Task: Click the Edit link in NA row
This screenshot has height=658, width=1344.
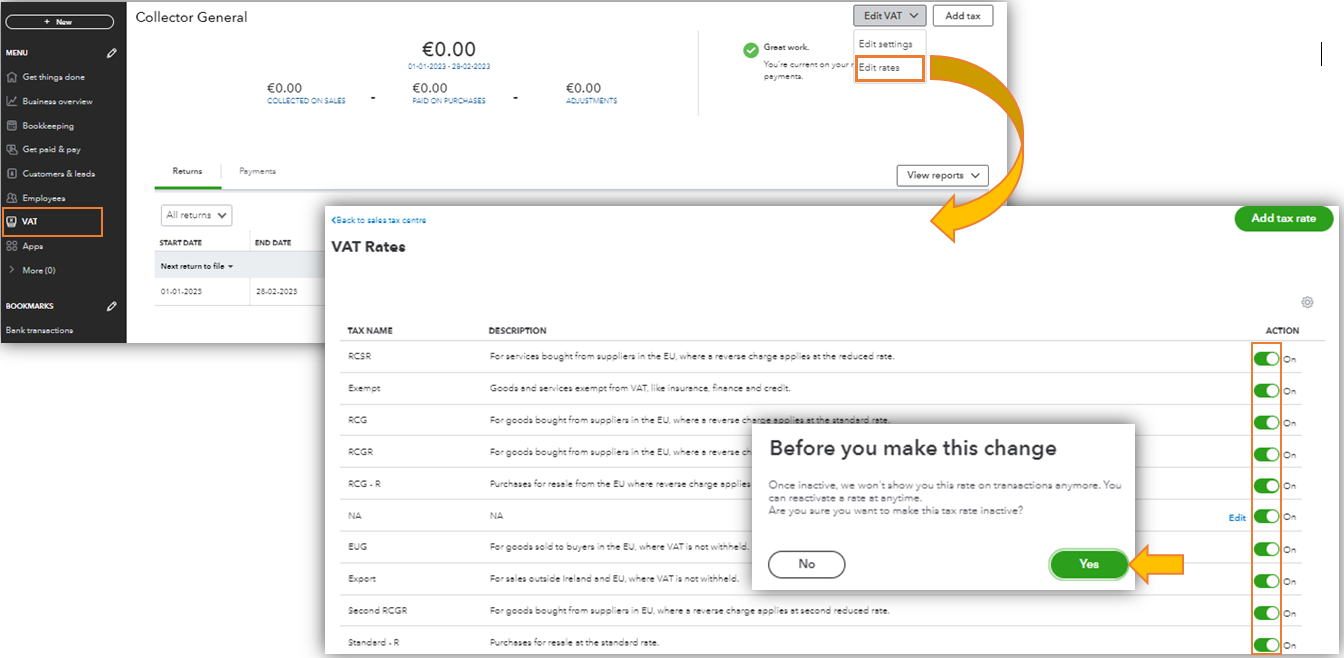Action: [x=1237, y=517]
